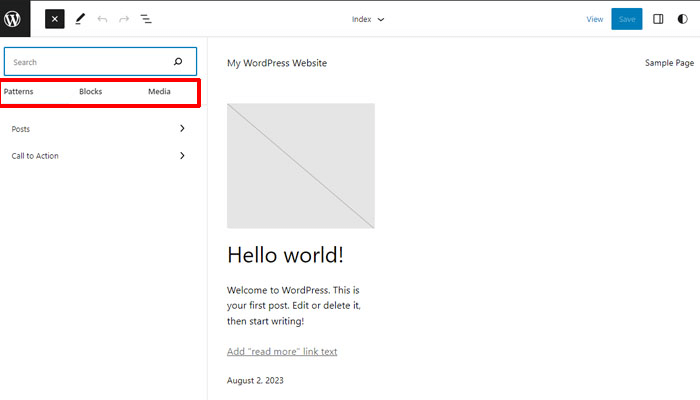Click the View link
This screenshot has width=700, height=400.
(x=595, y=19)
